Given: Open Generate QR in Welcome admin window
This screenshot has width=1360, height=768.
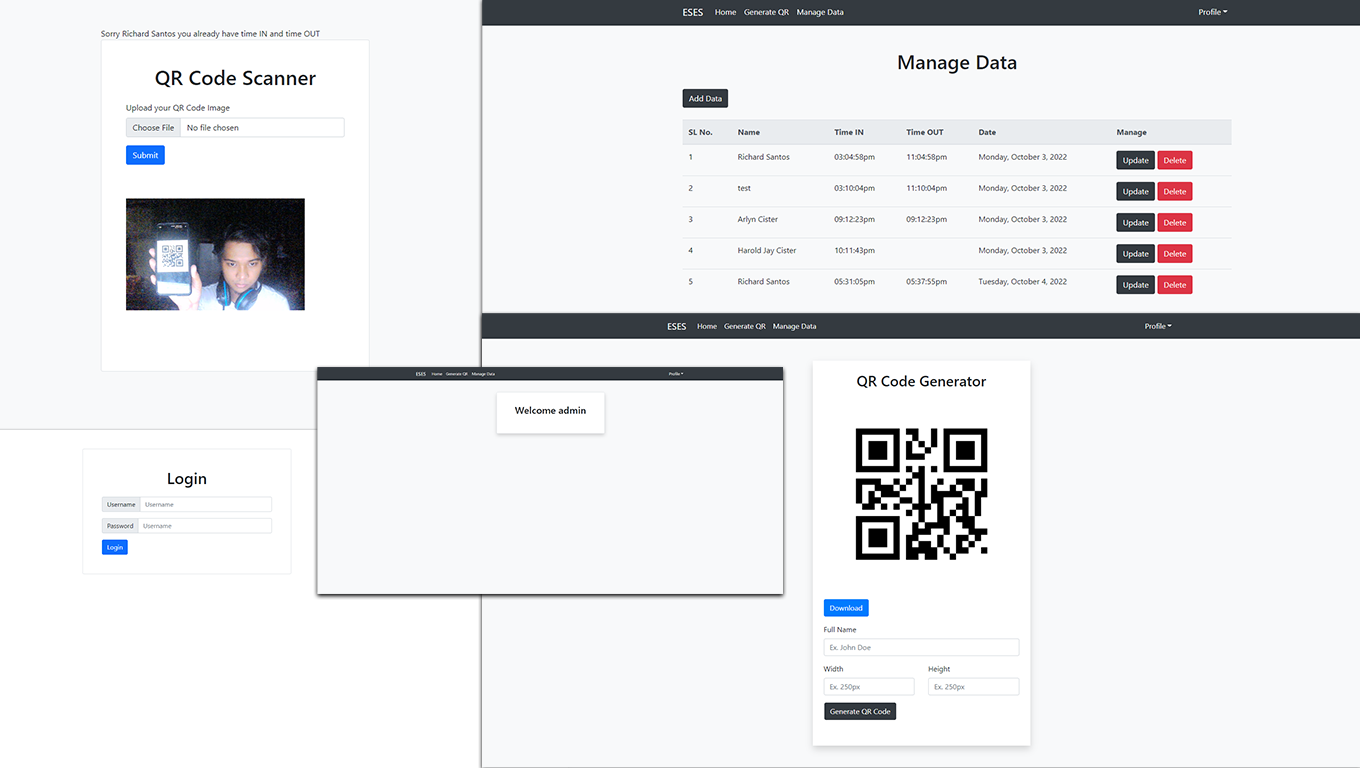Looking at the screenshot, I should coord(457,374).
